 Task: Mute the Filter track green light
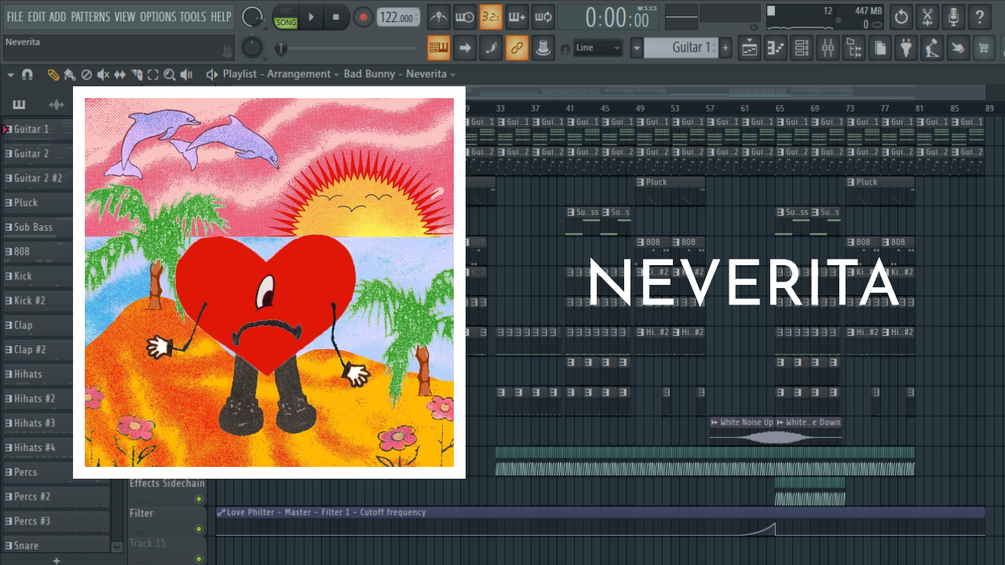pos(199,529)
